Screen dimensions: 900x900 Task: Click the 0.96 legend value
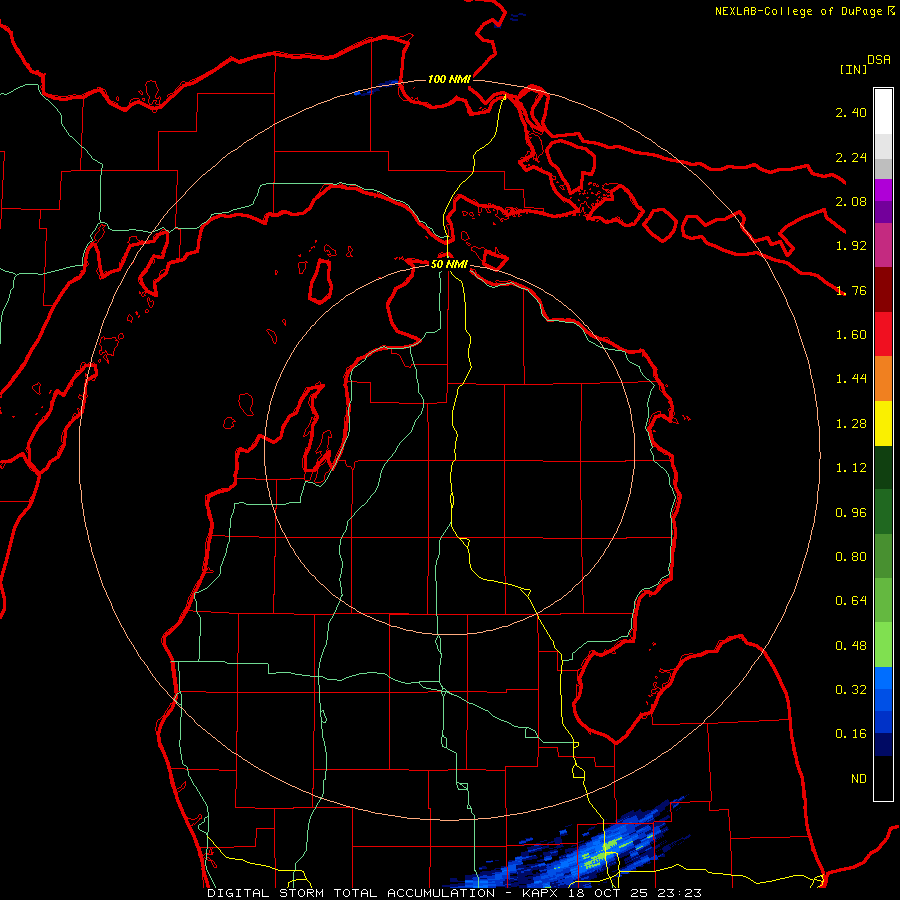click(851, 513)
